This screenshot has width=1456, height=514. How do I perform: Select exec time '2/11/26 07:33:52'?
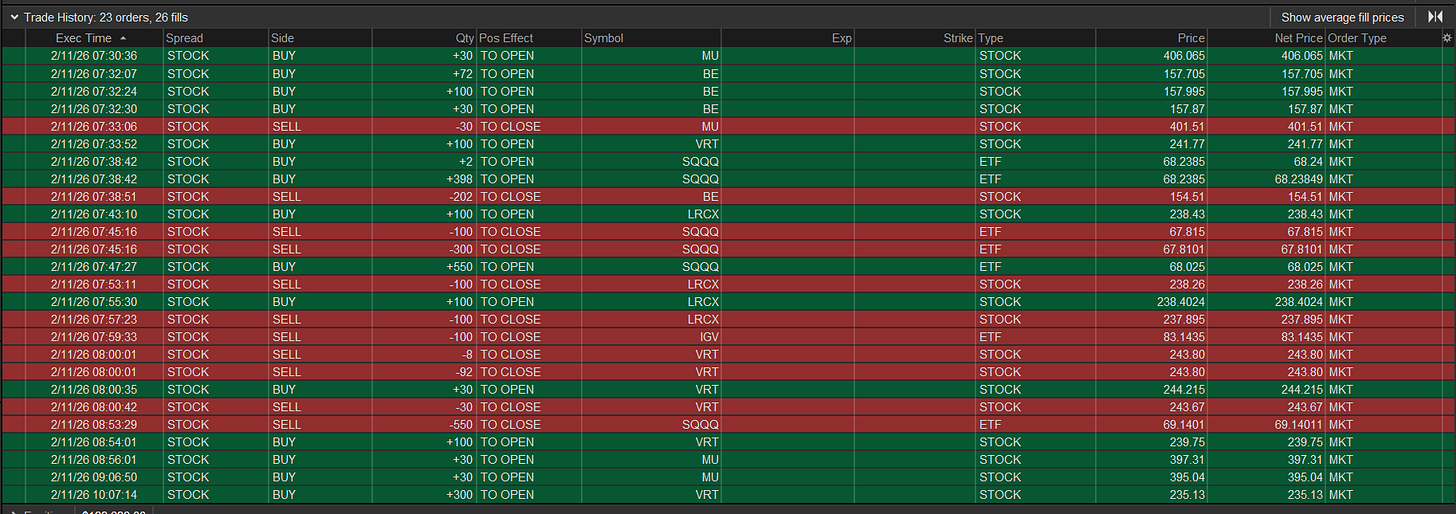[x=93, y=144]
